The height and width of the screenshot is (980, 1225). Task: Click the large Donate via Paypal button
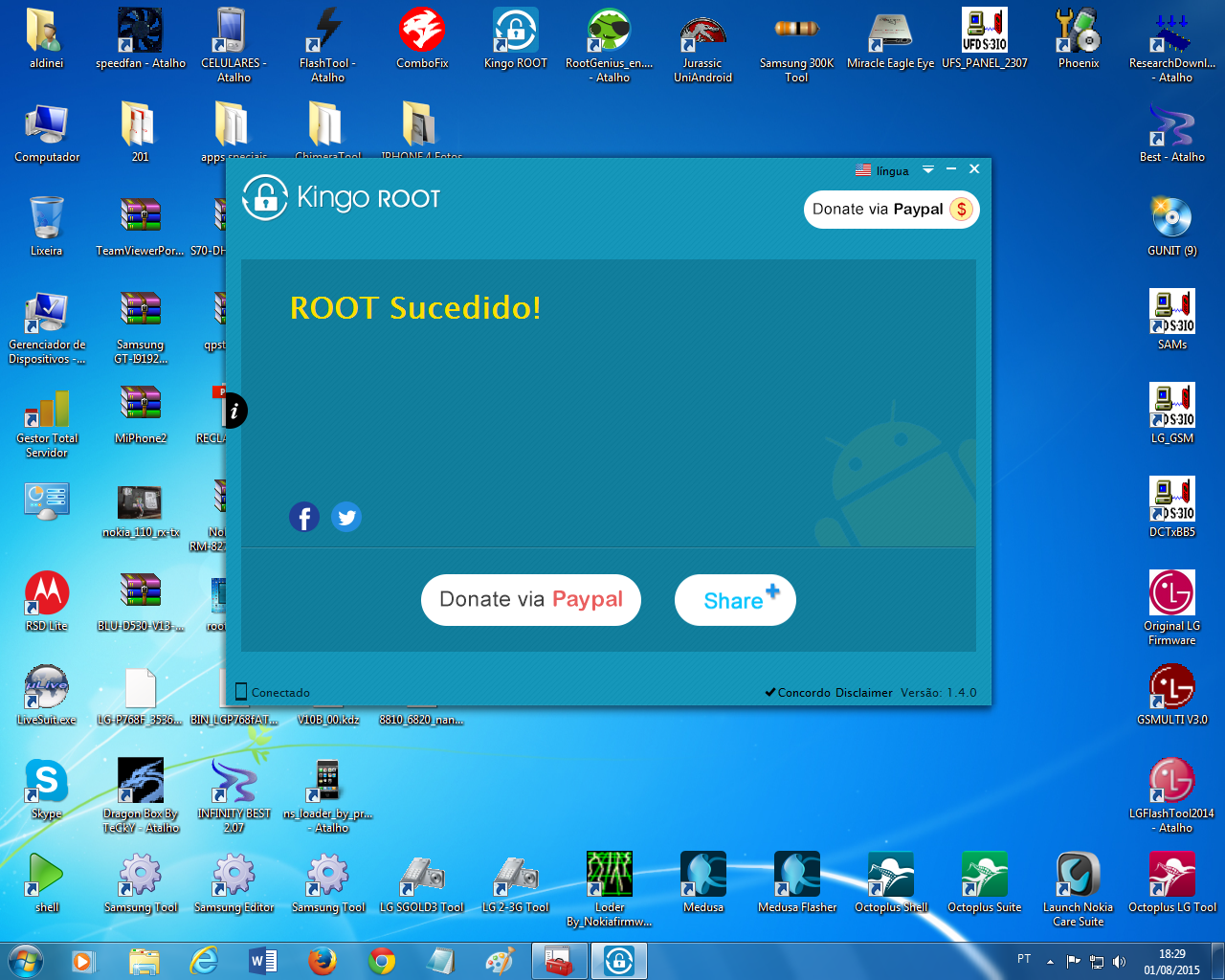coord(531,600)
